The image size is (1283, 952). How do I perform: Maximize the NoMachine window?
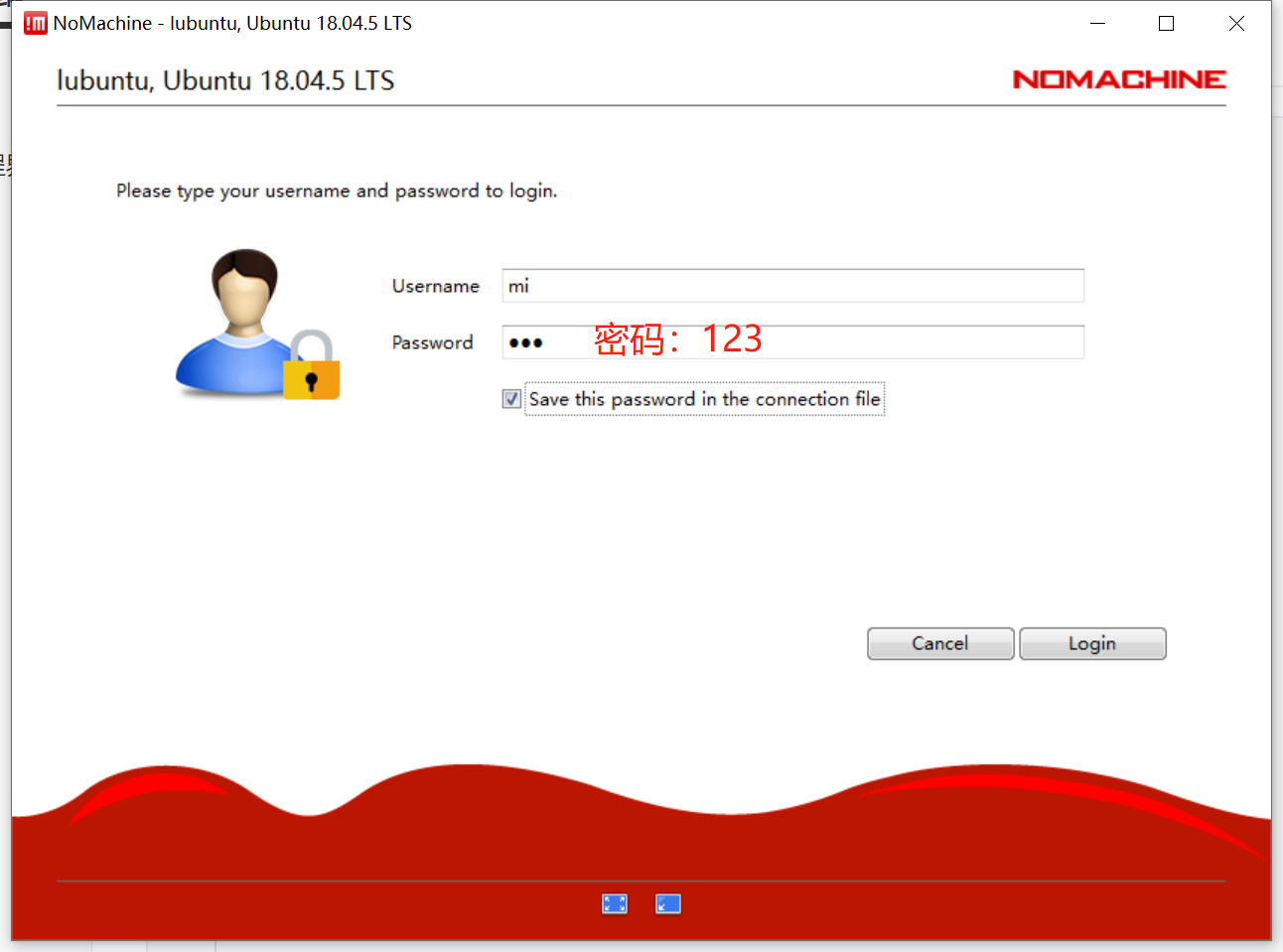click(x=1167, y=23)
